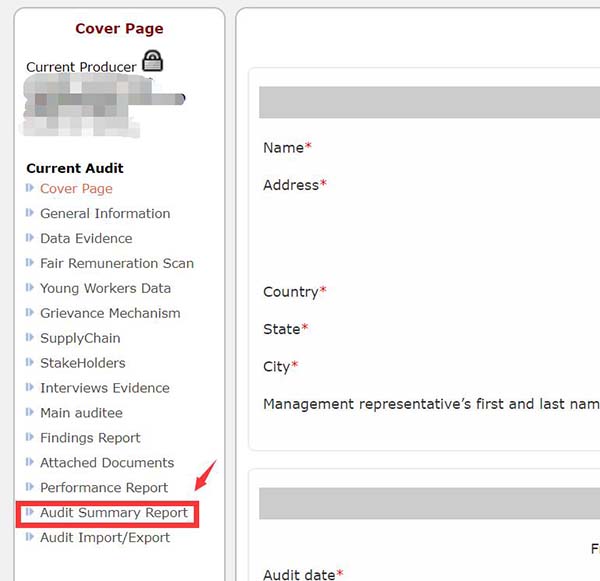
Task: Open the Audit Summary Report
Action: (x=114, y=513)
